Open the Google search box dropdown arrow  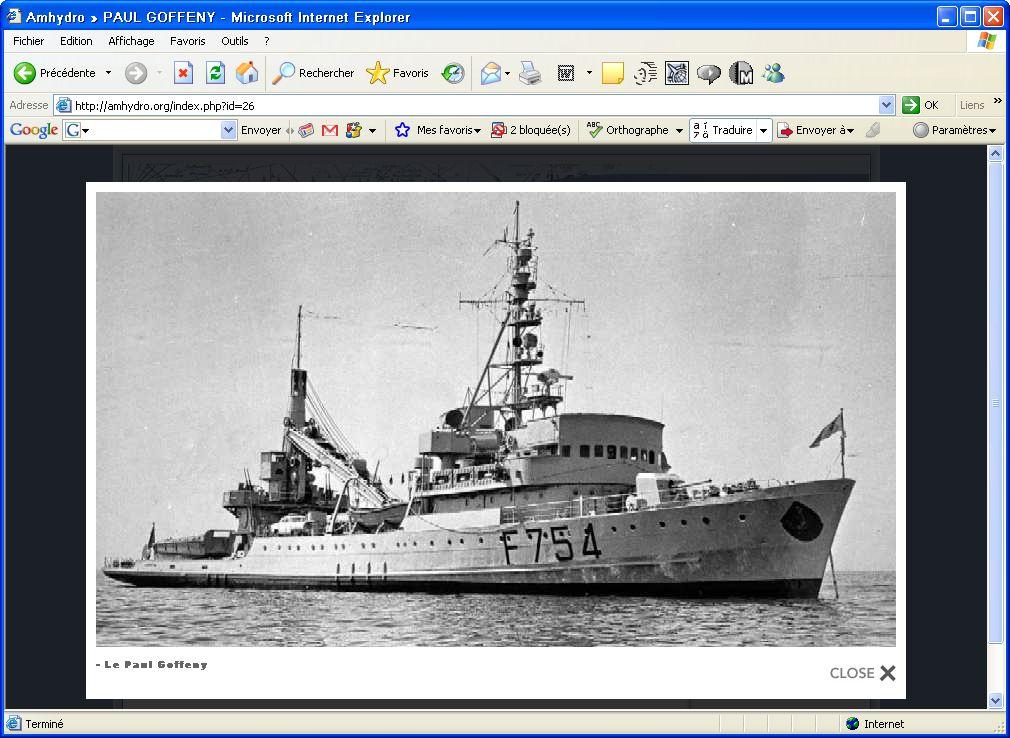click(x=228, y=130)
